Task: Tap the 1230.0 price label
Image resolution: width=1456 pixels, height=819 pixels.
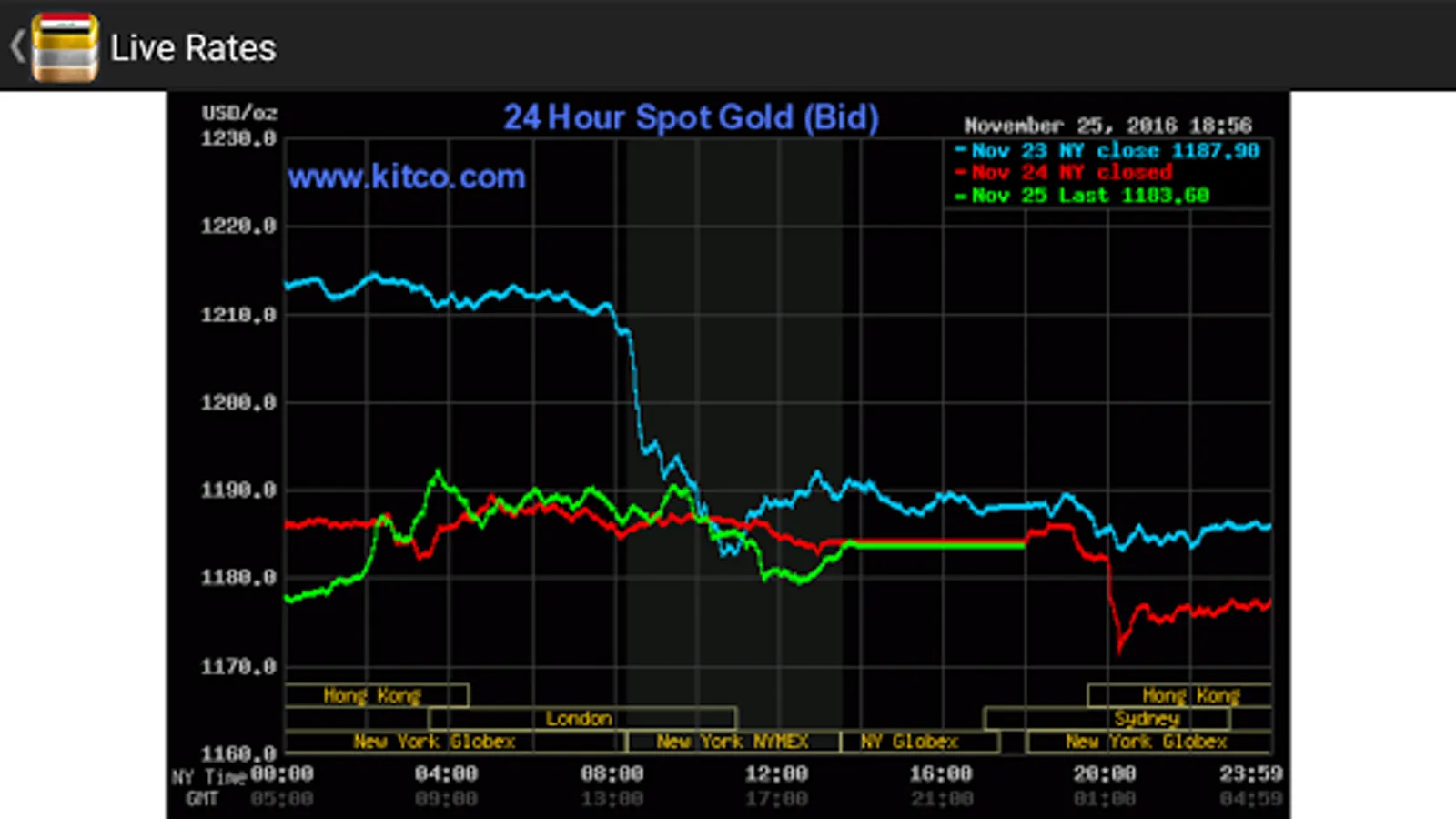Action: [x=238, y=138]
